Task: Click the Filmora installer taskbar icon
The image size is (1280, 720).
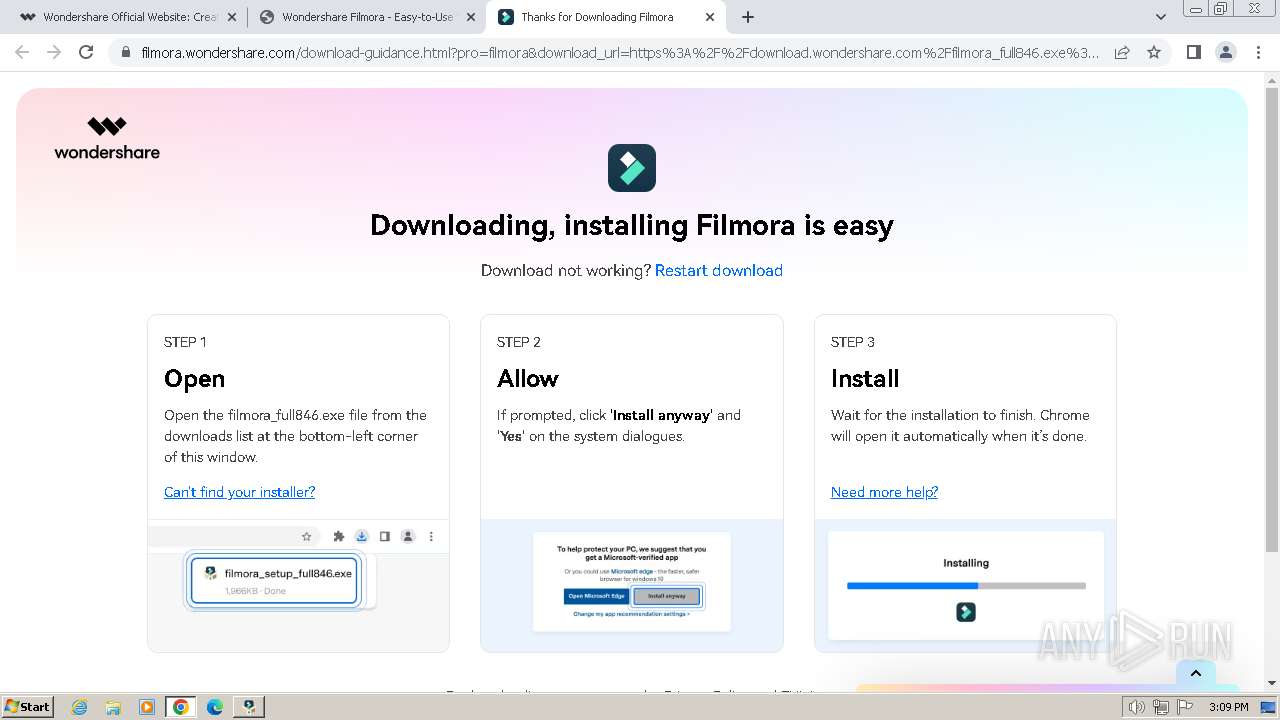Action: coord(249,707)
